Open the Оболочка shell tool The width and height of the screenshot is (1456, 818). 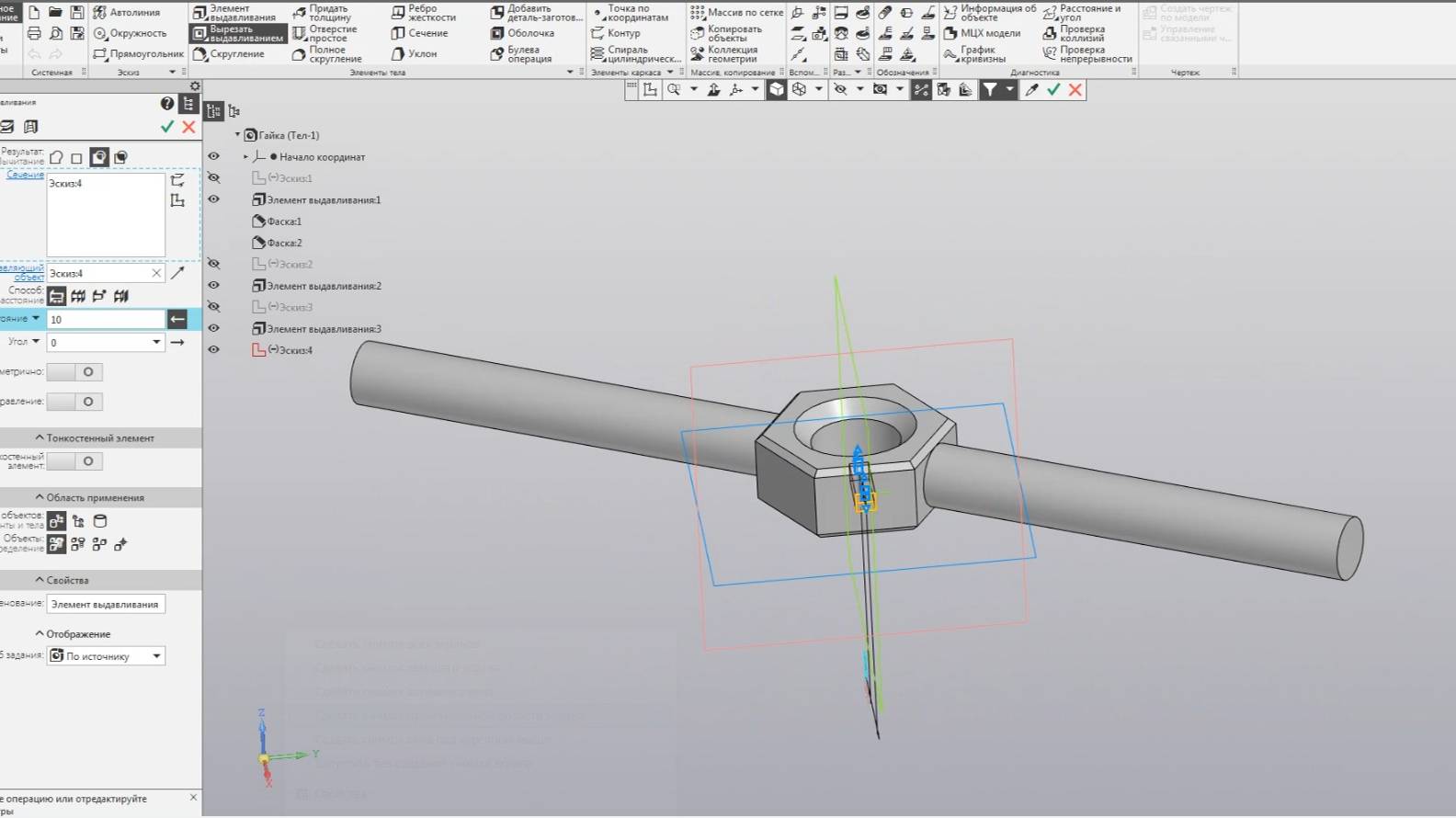pyautogui.click(x=521, y=33)
